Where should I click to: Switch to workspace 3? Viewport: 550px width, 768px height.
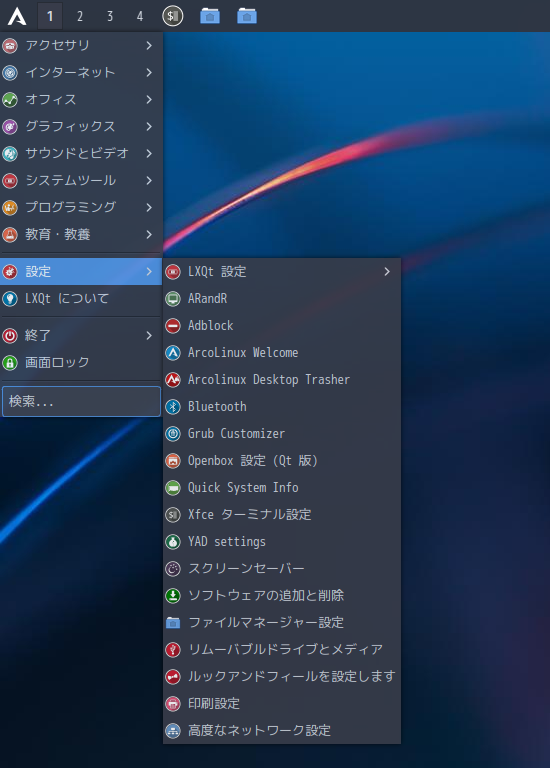pos(110,16)
